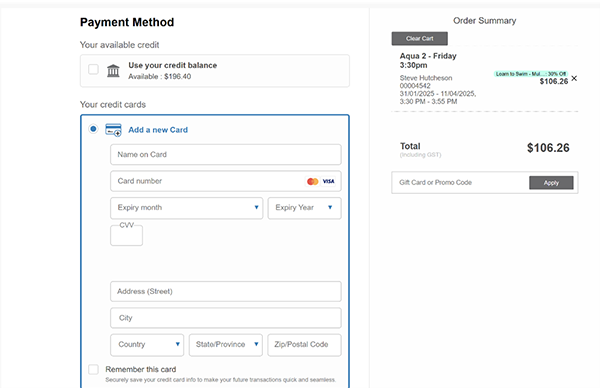Click the Learn to Swim 30% Off discount tag
The image size is (600, 388).
(x=531, y=74)
